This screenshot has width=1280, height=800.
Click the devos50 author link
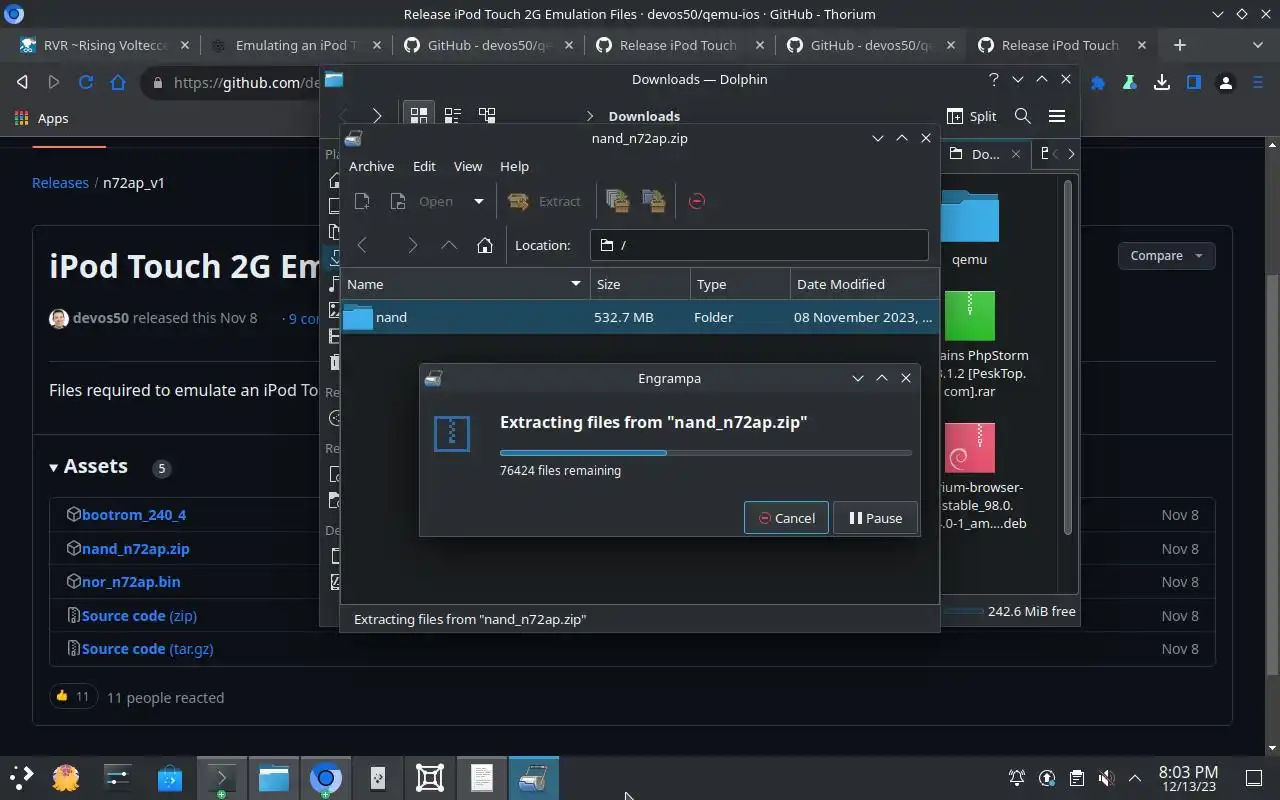pyautogui.click(x=101, y=317)
